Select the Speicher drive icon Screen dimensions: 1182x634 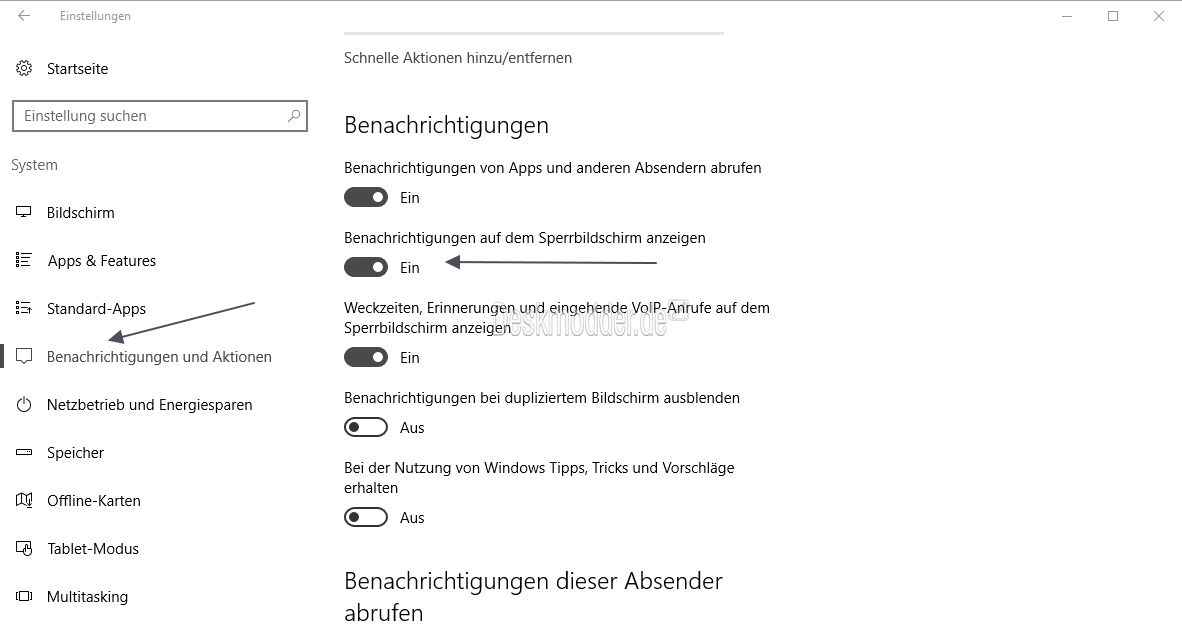24,452
